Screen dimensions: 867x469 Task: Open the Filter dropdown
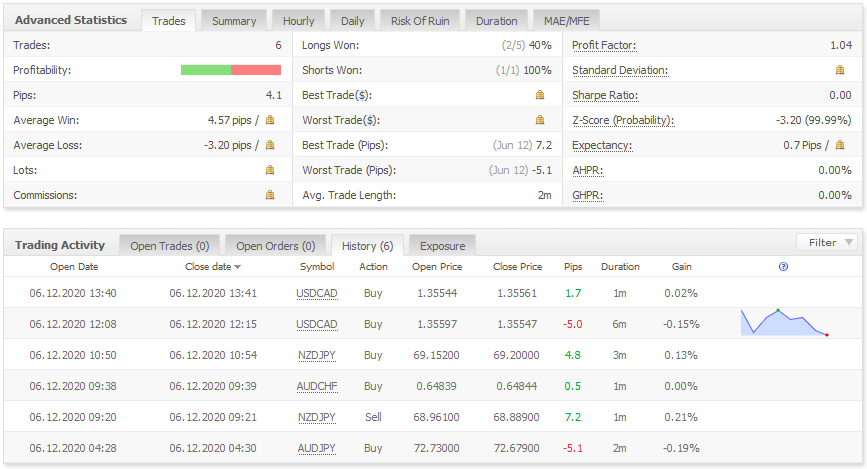click(x=827, y=242)
